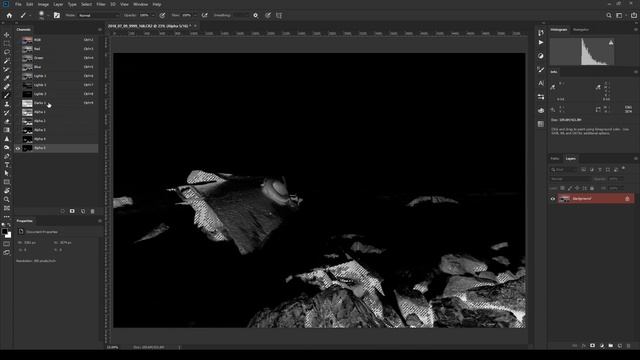
Task: Select the Eraser tool
Action: [x=7, y=121]
